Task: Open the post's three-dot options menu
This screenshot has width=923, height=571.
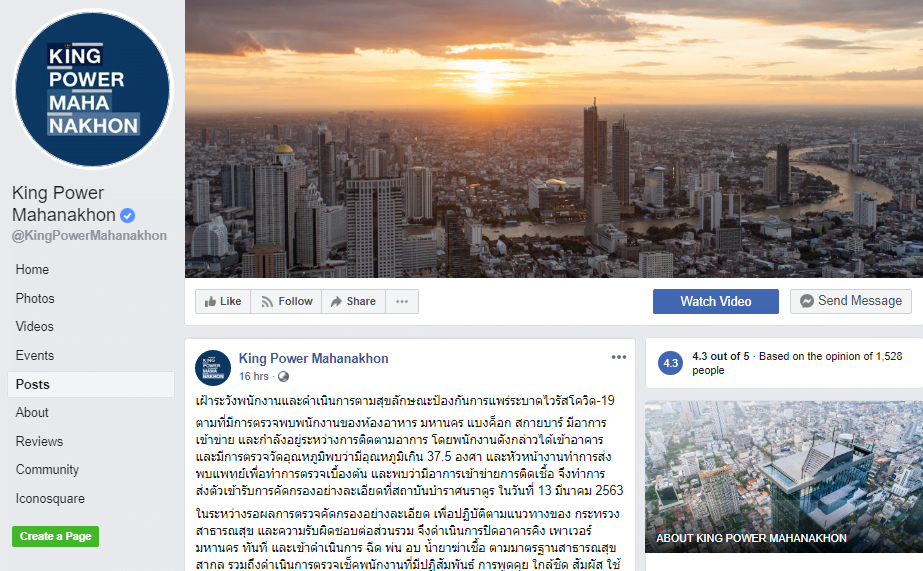Action: (619, 357)
